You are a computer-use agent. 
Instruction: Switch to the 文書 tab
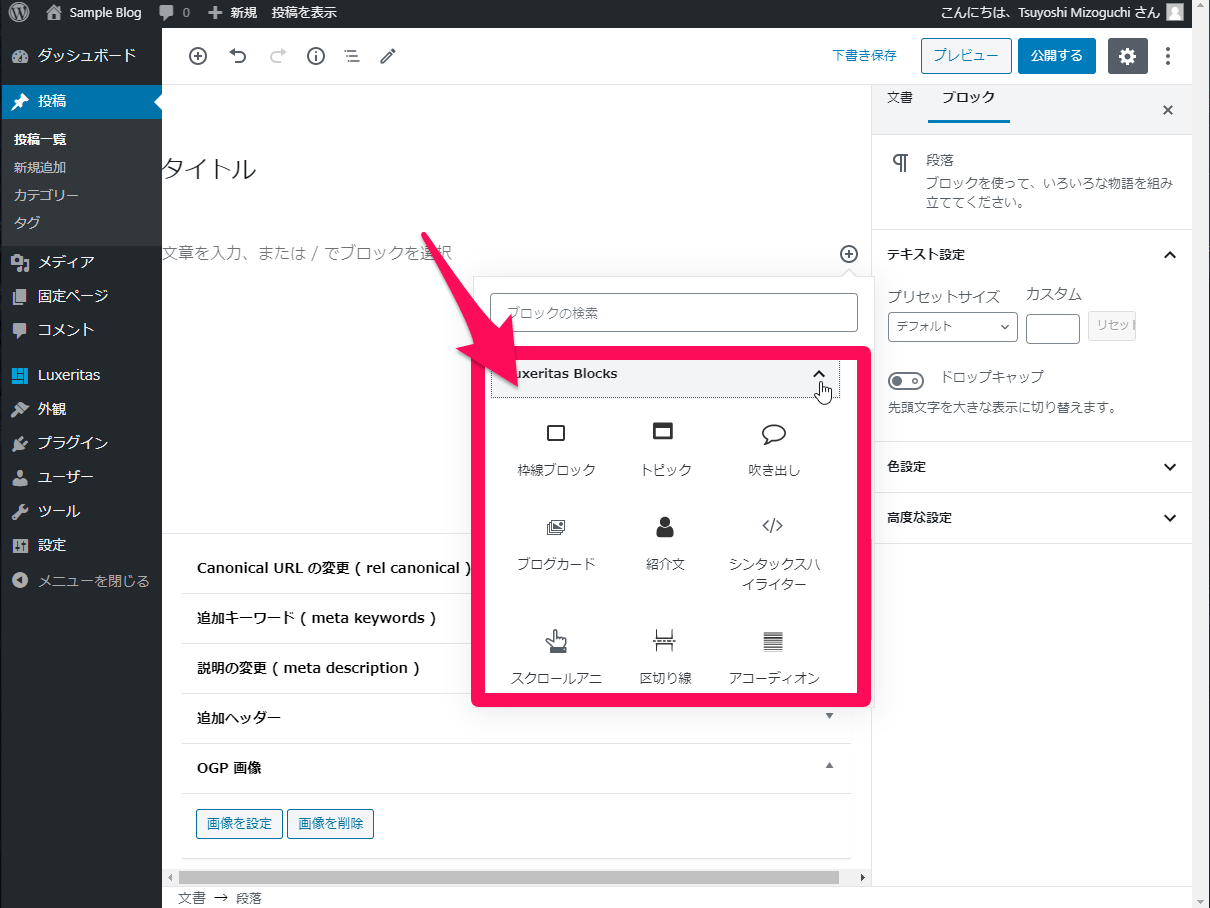coord(899,98)
